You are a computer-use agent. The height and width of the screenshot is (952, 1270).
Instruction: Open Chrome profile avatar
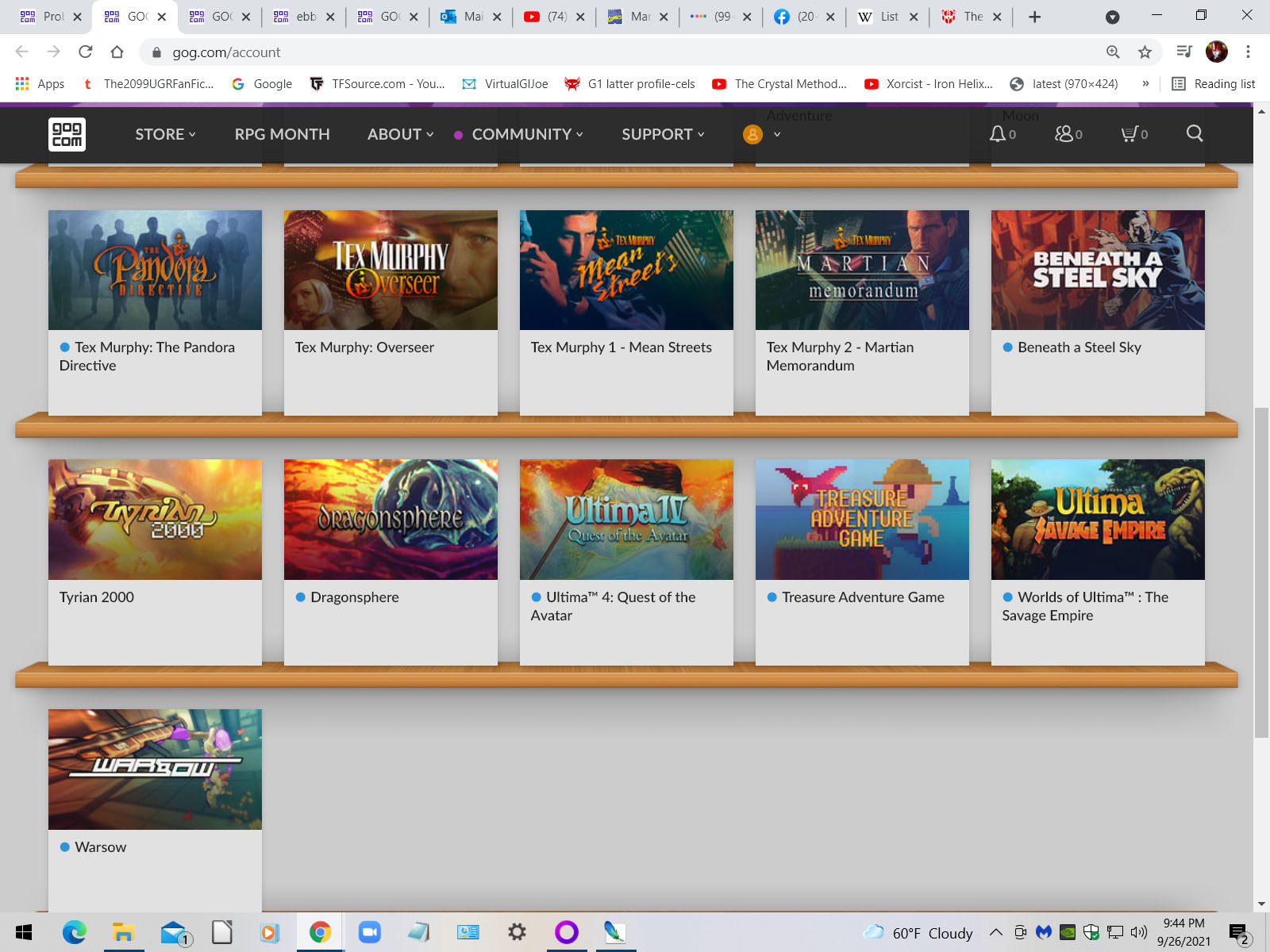coord(1216,52)
